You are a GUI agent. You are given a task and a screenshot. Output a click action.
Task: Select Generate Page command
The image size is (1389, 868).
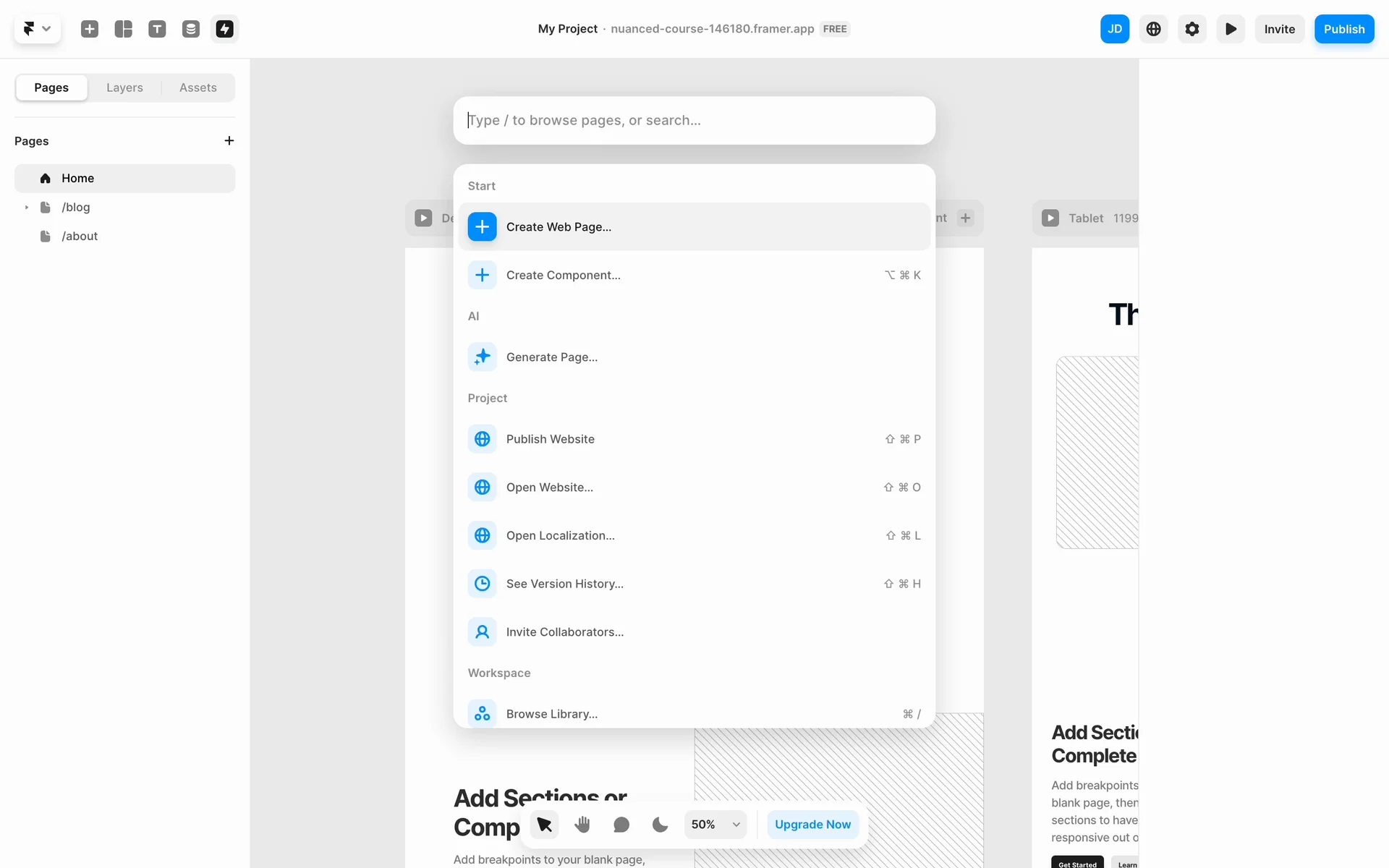click(551, 357)
